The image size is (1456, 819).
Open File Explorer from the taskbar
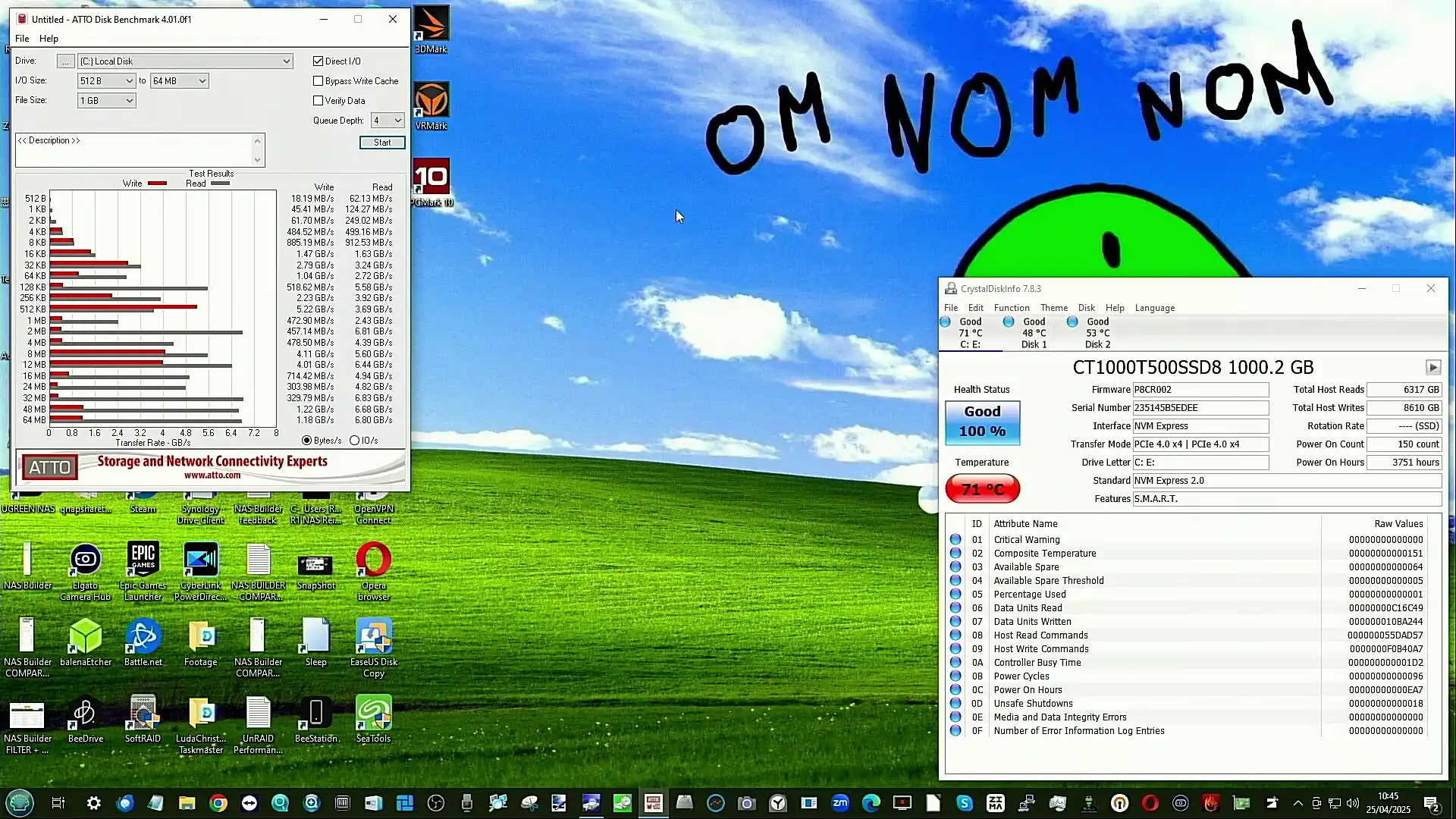187,803
